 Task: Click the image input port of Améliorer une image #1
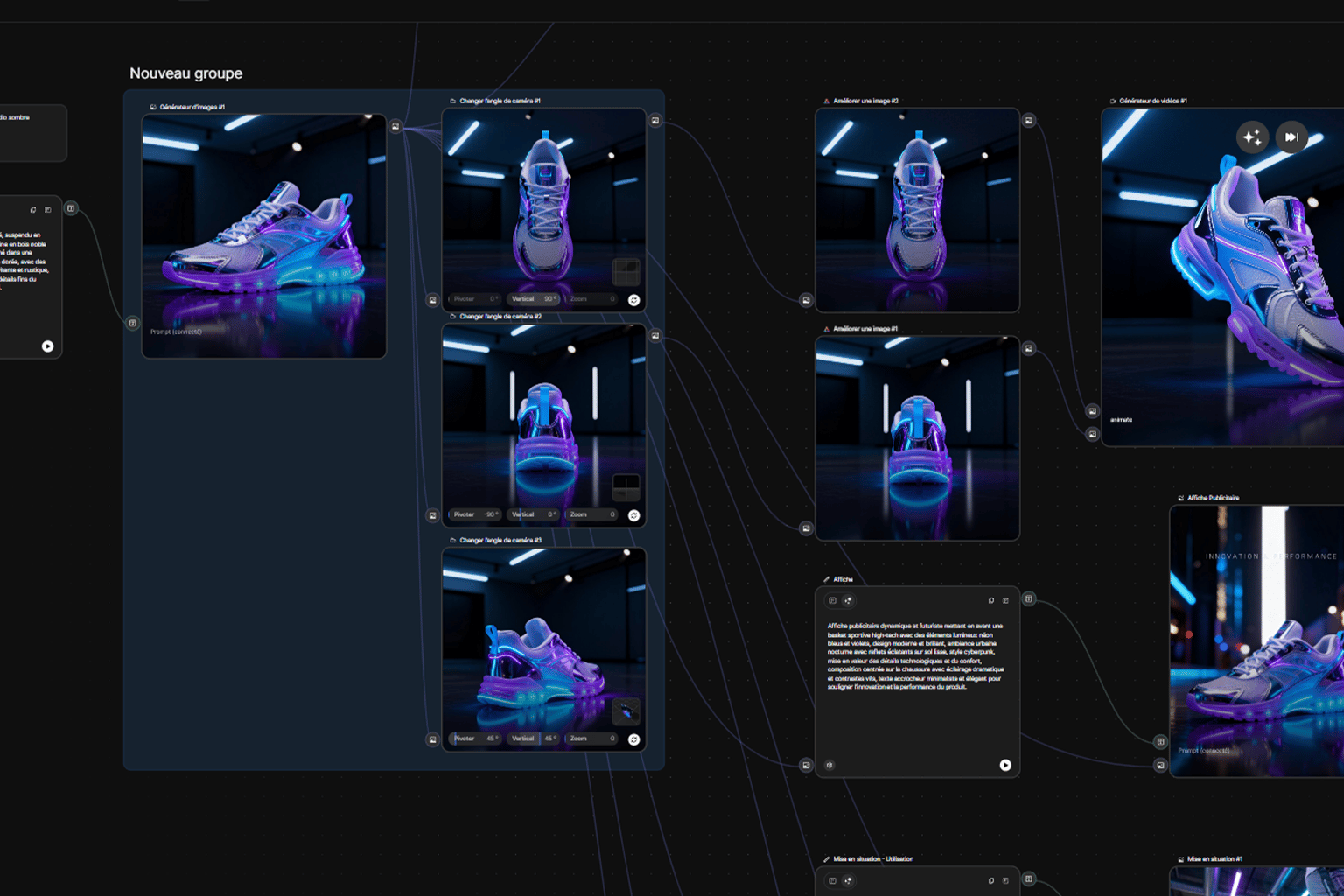click(806, 528)
